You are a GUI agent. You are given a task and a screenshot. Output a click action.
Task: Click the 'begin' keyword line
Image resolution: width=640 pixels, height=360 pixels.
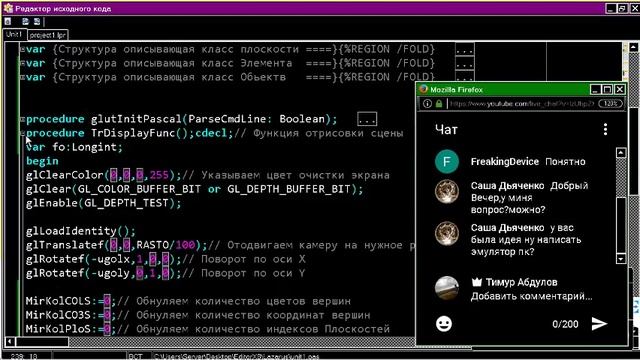[x=42, y=161]
